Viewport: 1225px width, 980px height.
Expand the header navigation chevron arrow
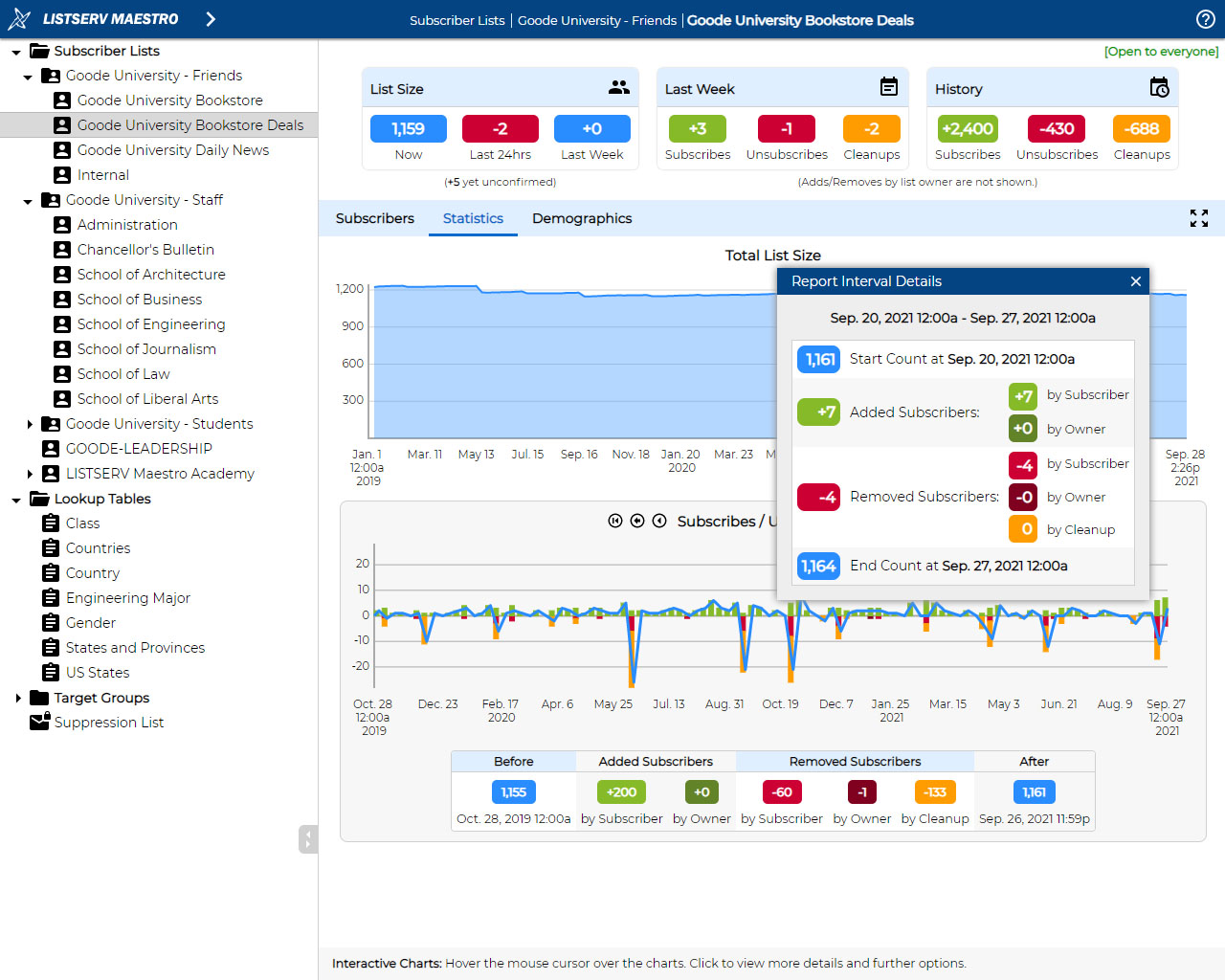tap(211, 19)
